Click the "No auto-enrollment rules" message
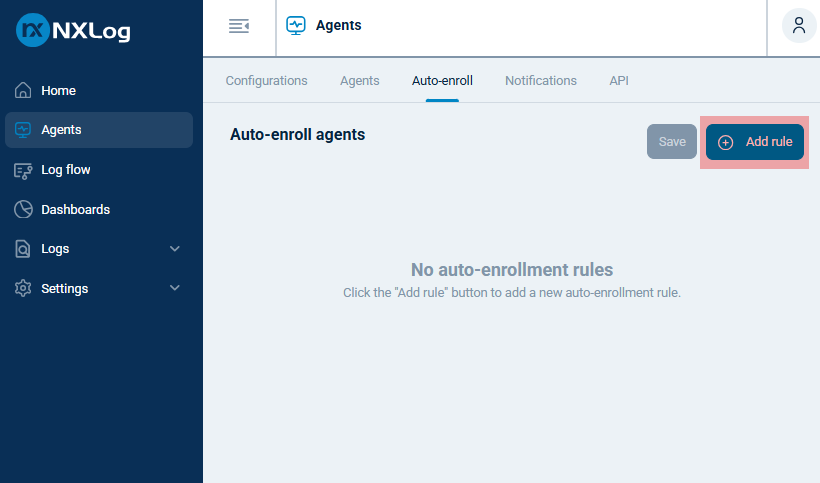Screen dimensions: 820x483 [512, 270]
